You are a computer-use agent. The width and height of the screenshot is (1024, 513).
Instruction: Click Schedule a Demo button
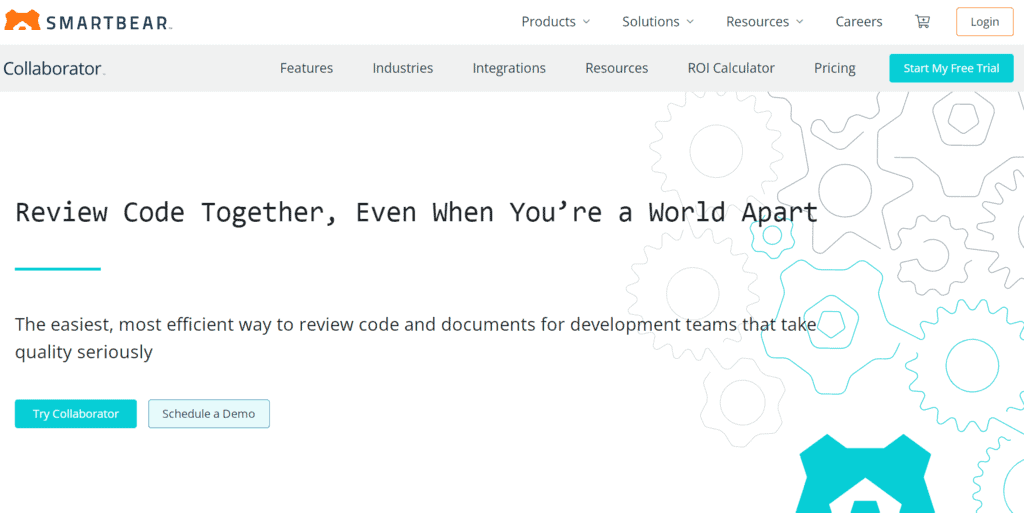(209, 414)
